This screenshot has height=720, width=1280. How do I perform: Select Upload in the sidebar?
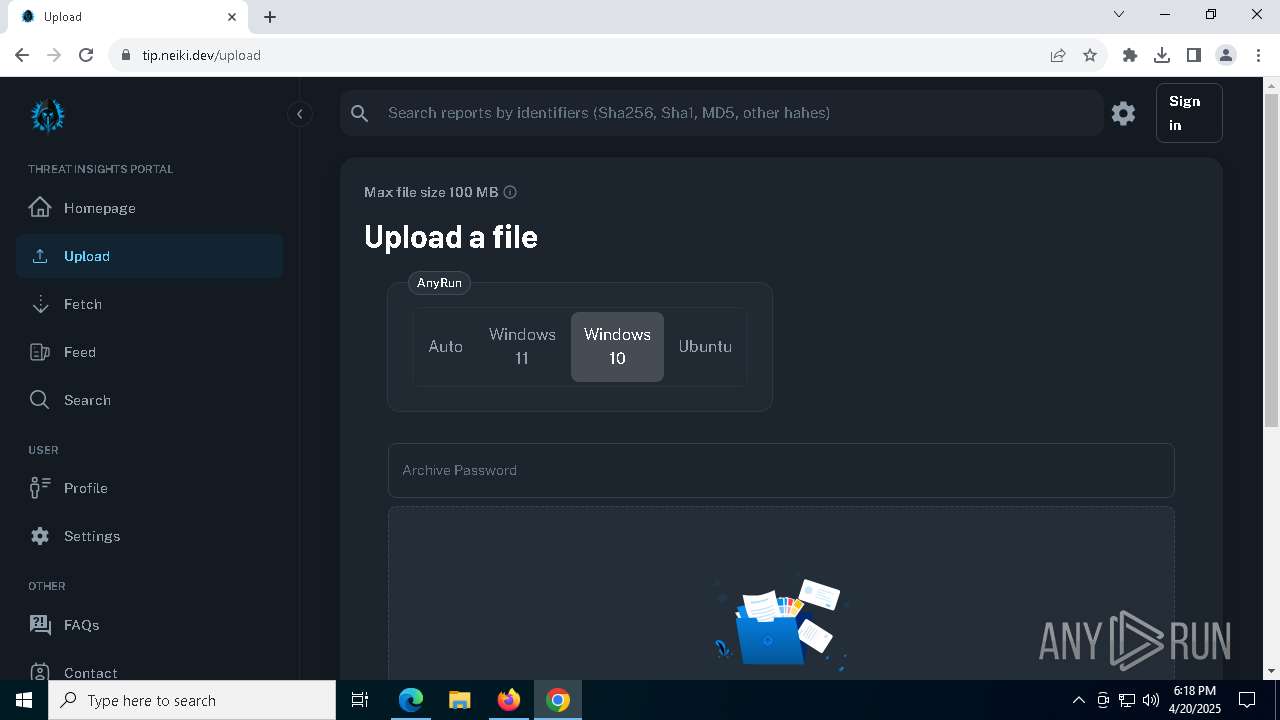(150, 256)
